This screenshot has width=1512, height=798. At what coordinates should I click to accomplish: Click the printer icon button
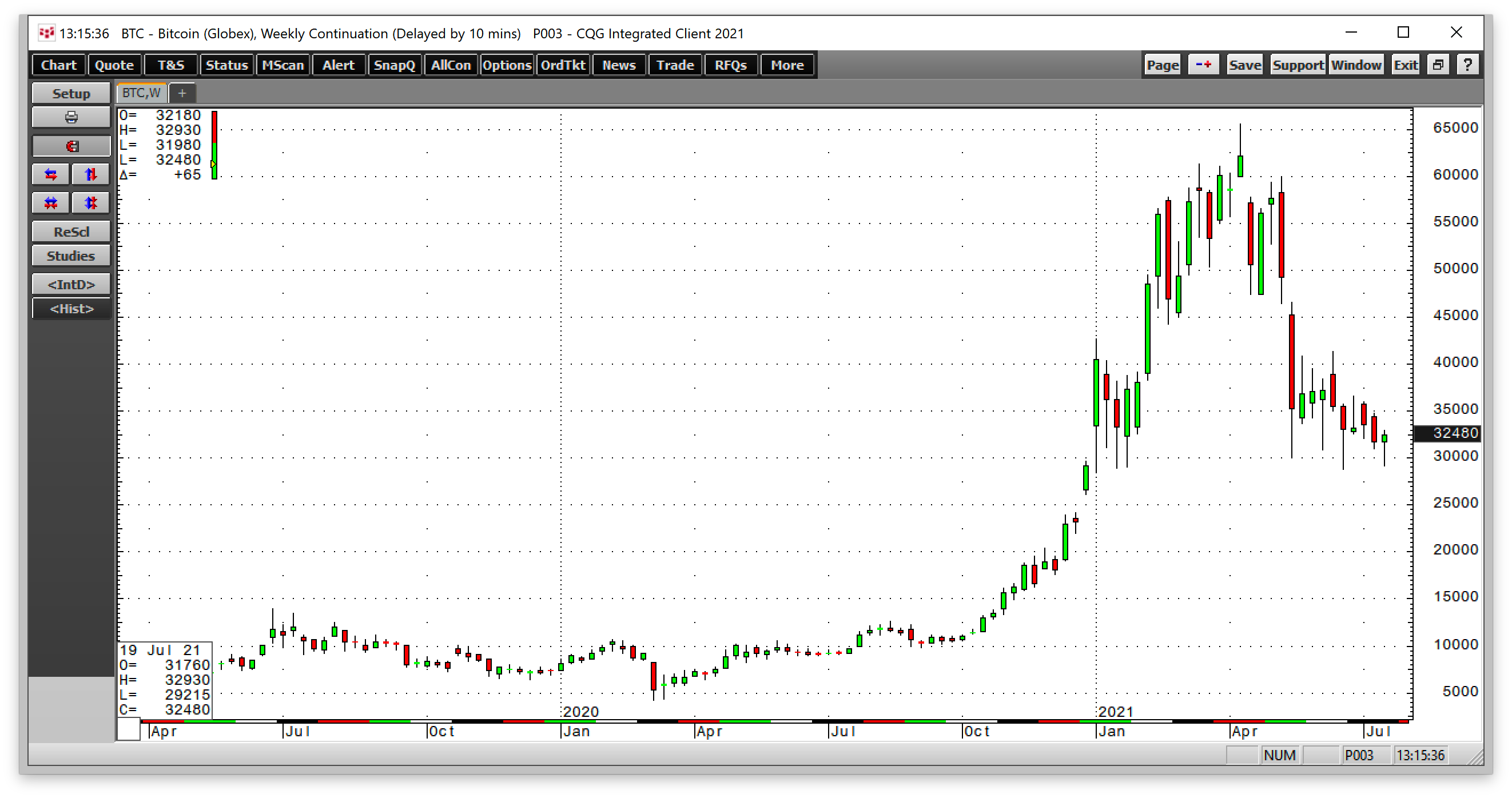pos(71,117)
